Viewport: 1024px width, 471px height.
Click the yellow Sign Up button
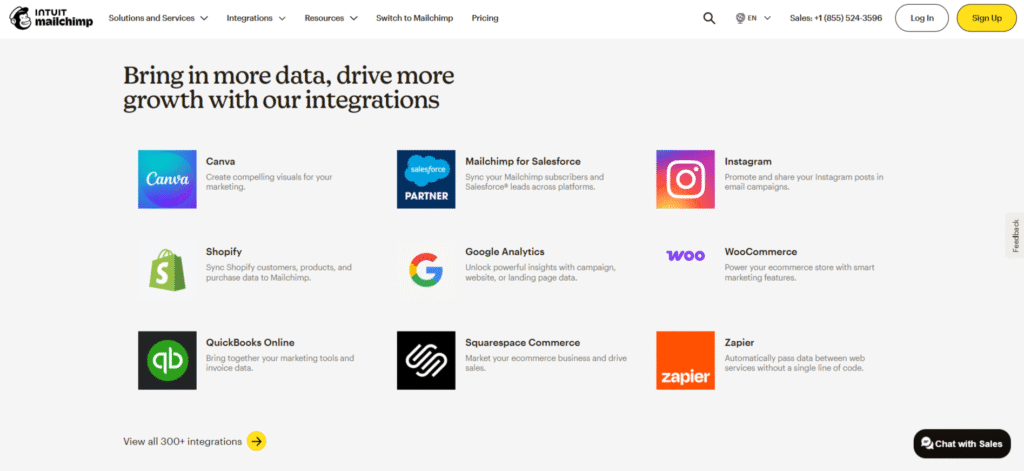986,18
